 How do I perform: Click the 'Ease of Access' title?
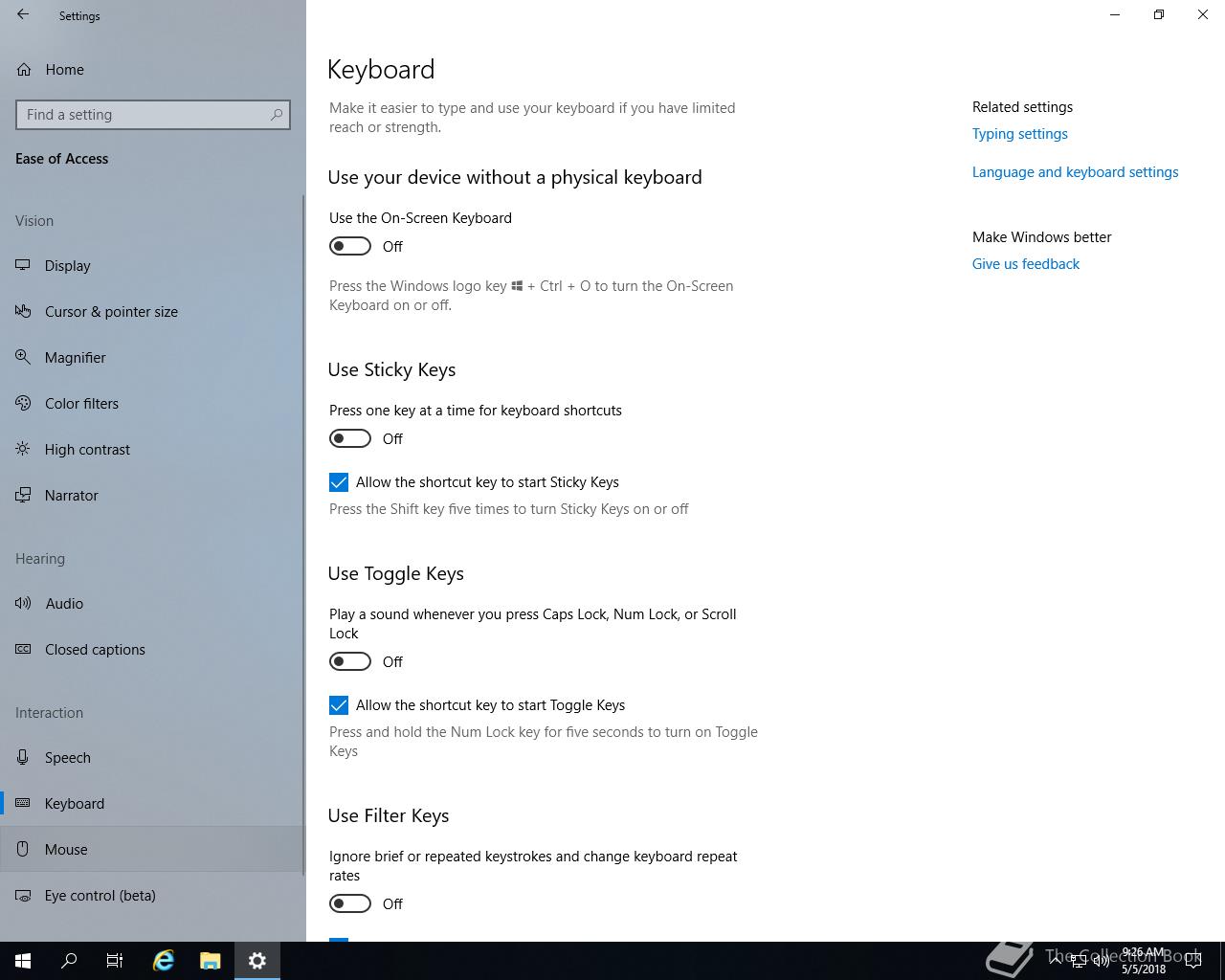tap(61, 159)
